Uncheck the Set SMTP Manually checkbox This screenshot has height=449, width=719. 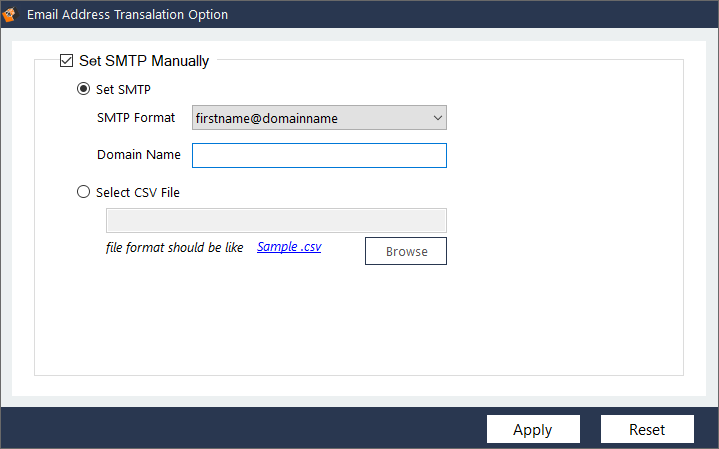(x=66, y=61)
